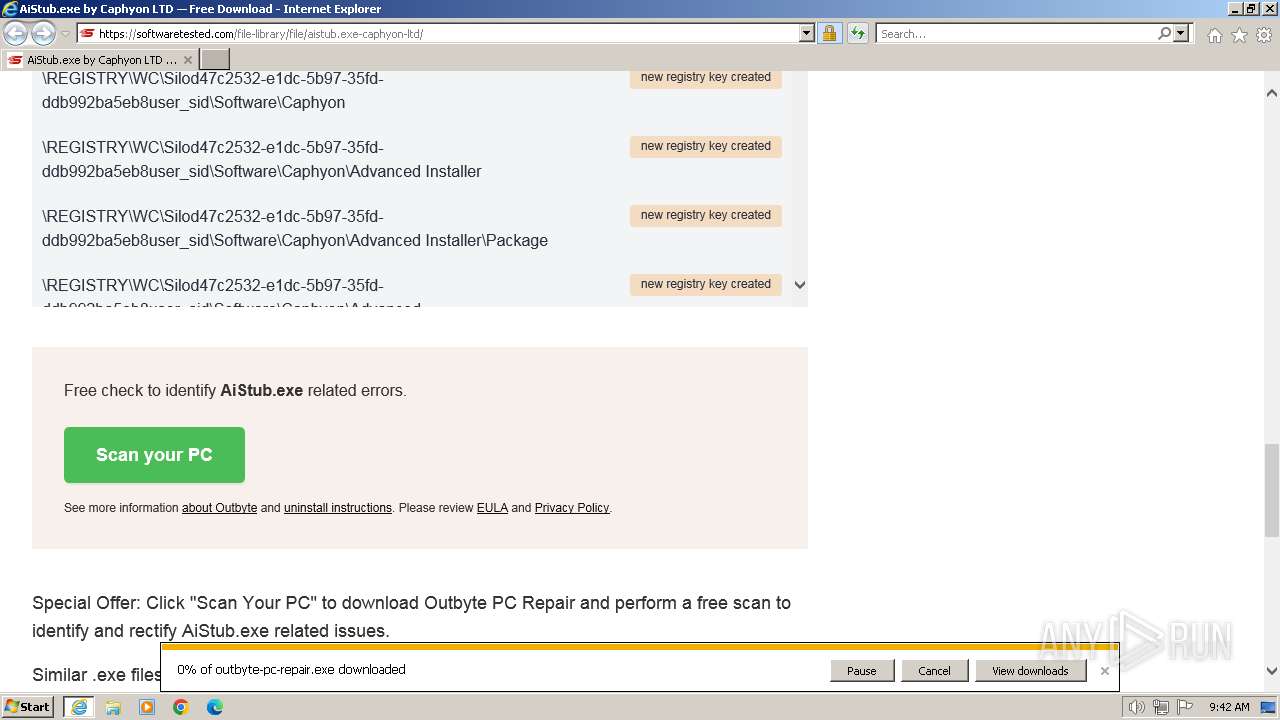Select the AiStub.exe by Caphyon LTD tab
Image resolution: width=1280 pixels, height=720 pixels.
100,60
